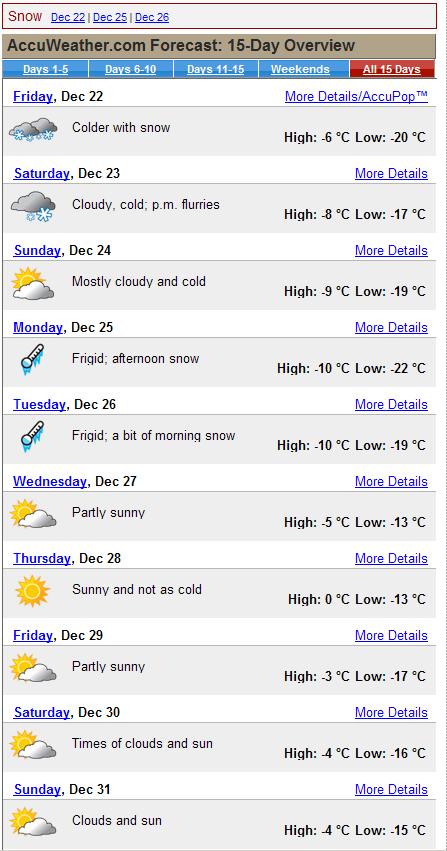The image size is (447, 851).
Task: Click the partly sunny icon for Dec 27
Action: [x=33, y=514]
